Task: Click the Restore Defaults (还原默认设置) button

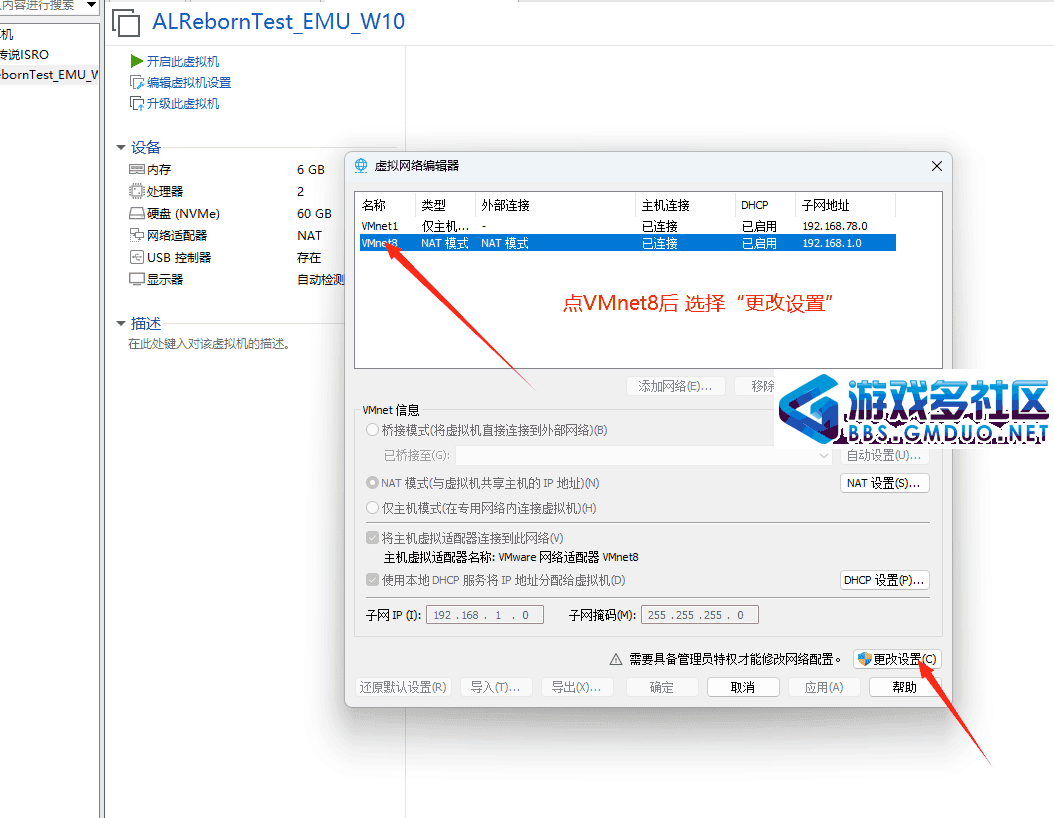Action: point(403,687)
